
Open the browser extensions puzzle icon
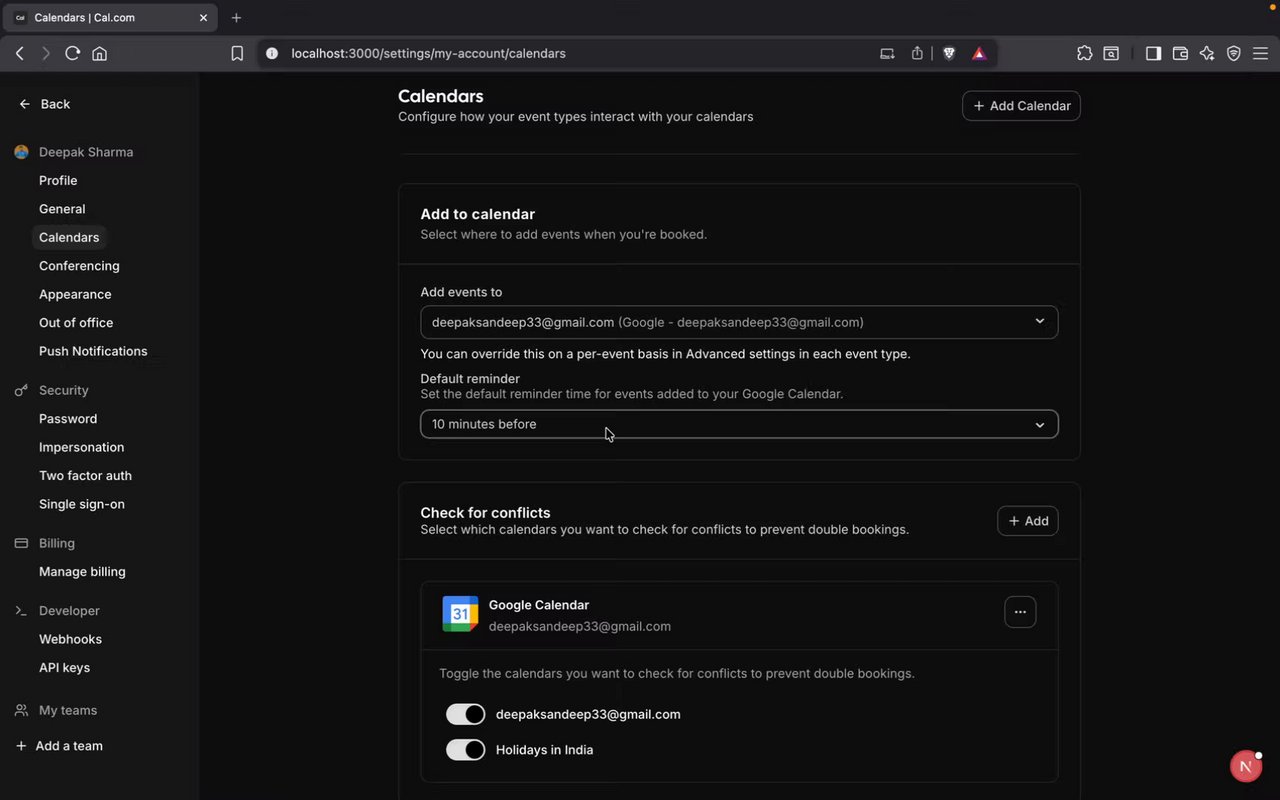tap(1084, 54)
